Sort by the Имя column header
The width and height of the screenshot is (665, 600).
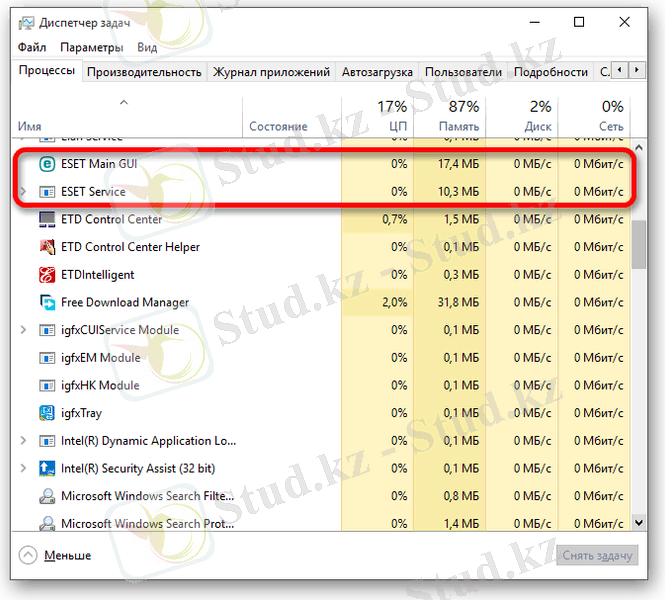point(127,117)
